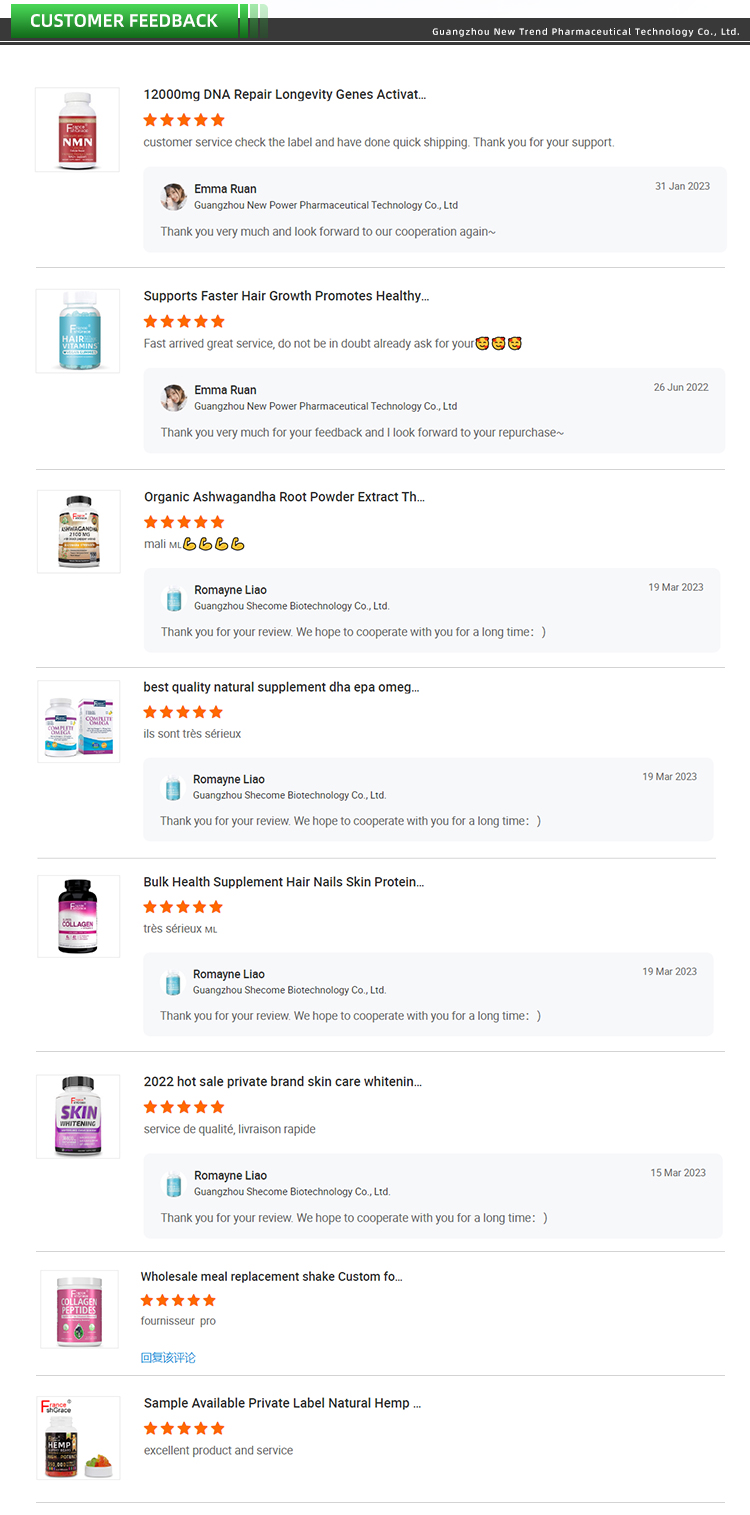
Task: Click Romayne Liao's avatar under omega supplement review
Action: click(x=173, y=787)
